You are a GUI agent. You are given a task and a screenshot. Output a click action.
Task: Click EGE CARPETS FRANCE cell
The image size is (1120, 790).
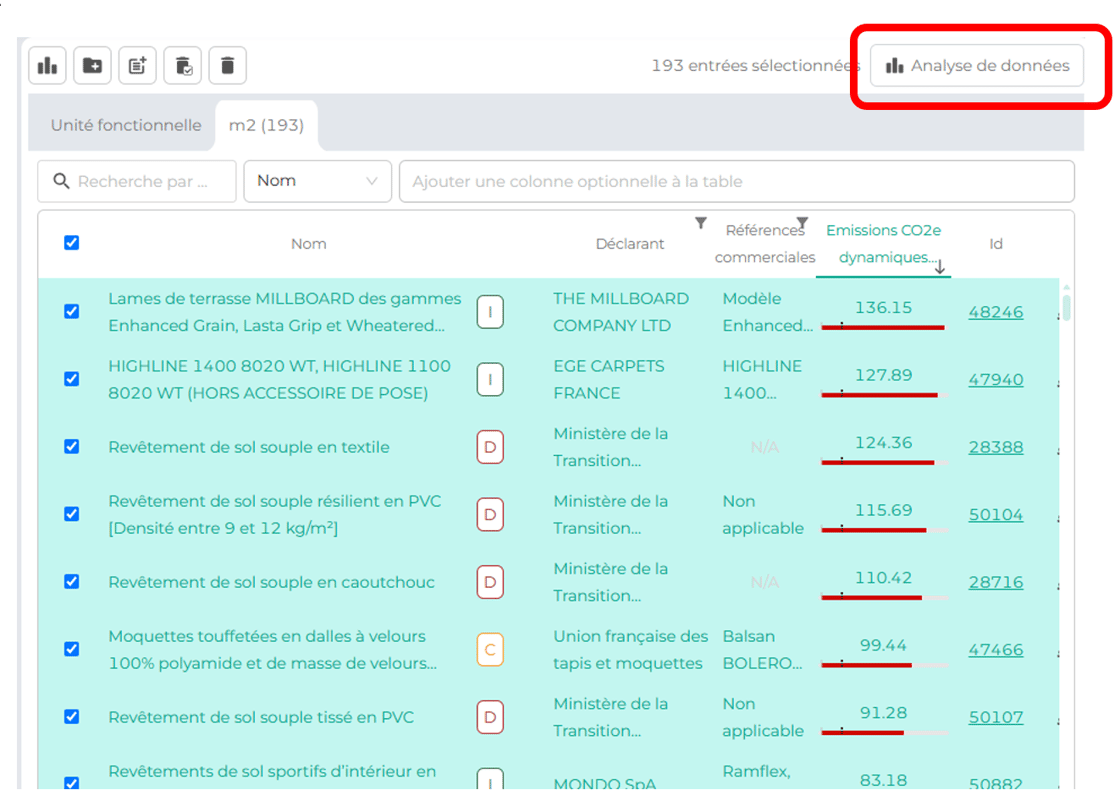pos(609,379)
